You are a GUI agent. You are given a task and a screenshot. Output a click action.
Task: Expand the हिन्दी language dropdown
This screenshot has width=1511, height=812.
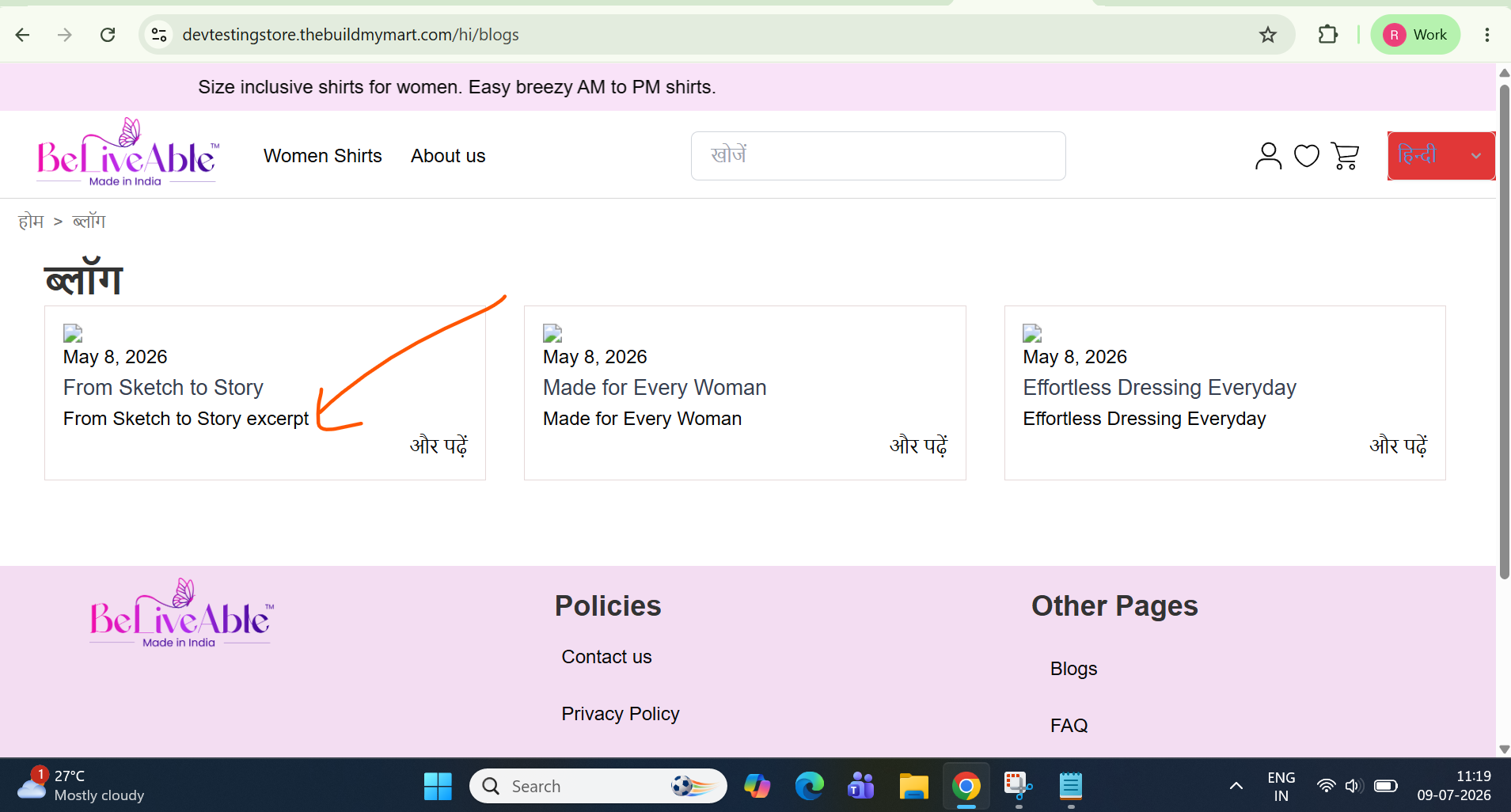click(1441, 156)
